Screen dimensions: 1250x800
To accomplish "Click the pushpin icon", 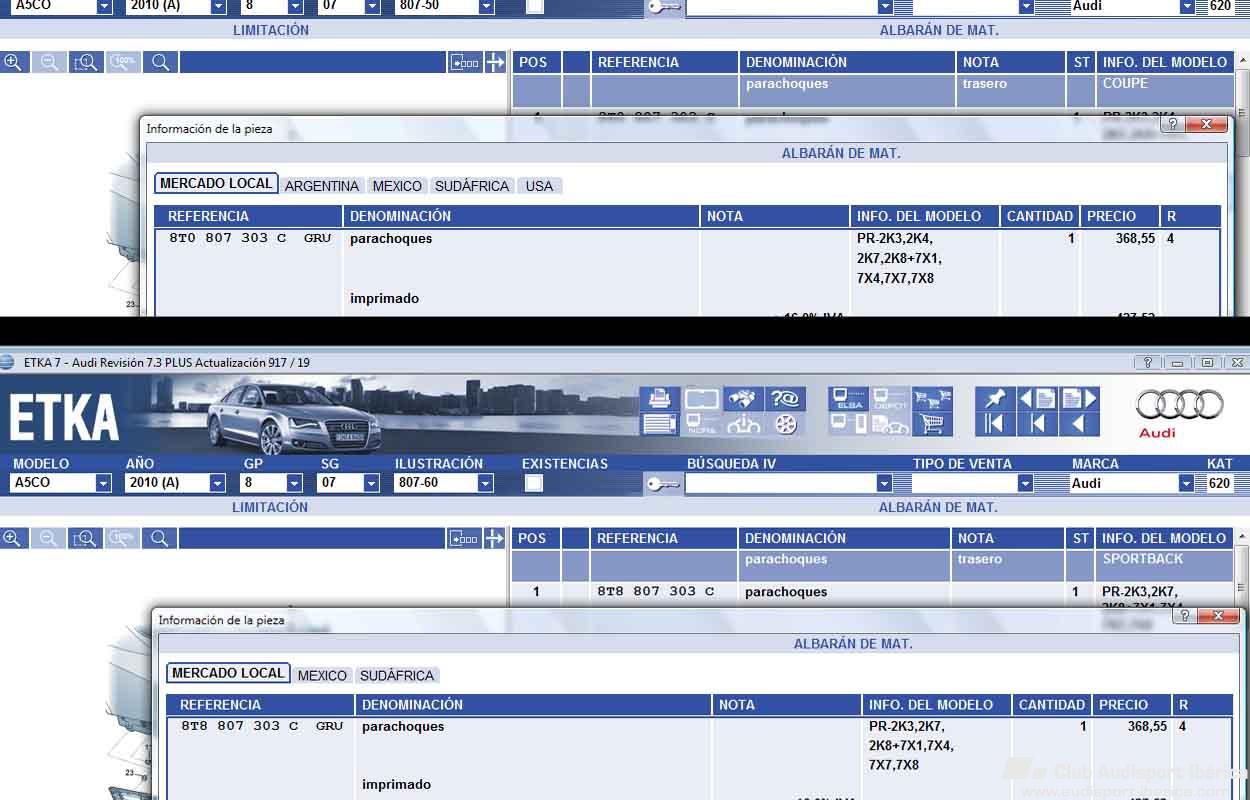I will point(995,399).
